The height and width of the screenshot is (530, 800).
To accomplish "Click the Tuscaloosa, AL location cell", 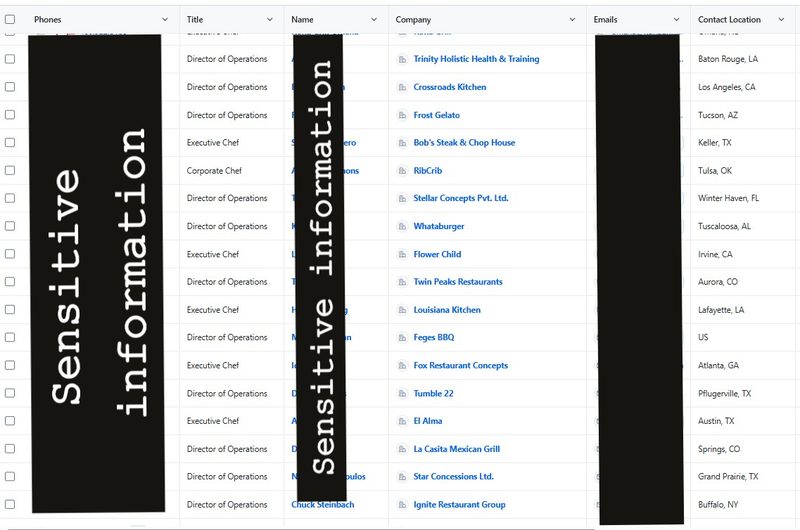I will (x=724, y=226).
